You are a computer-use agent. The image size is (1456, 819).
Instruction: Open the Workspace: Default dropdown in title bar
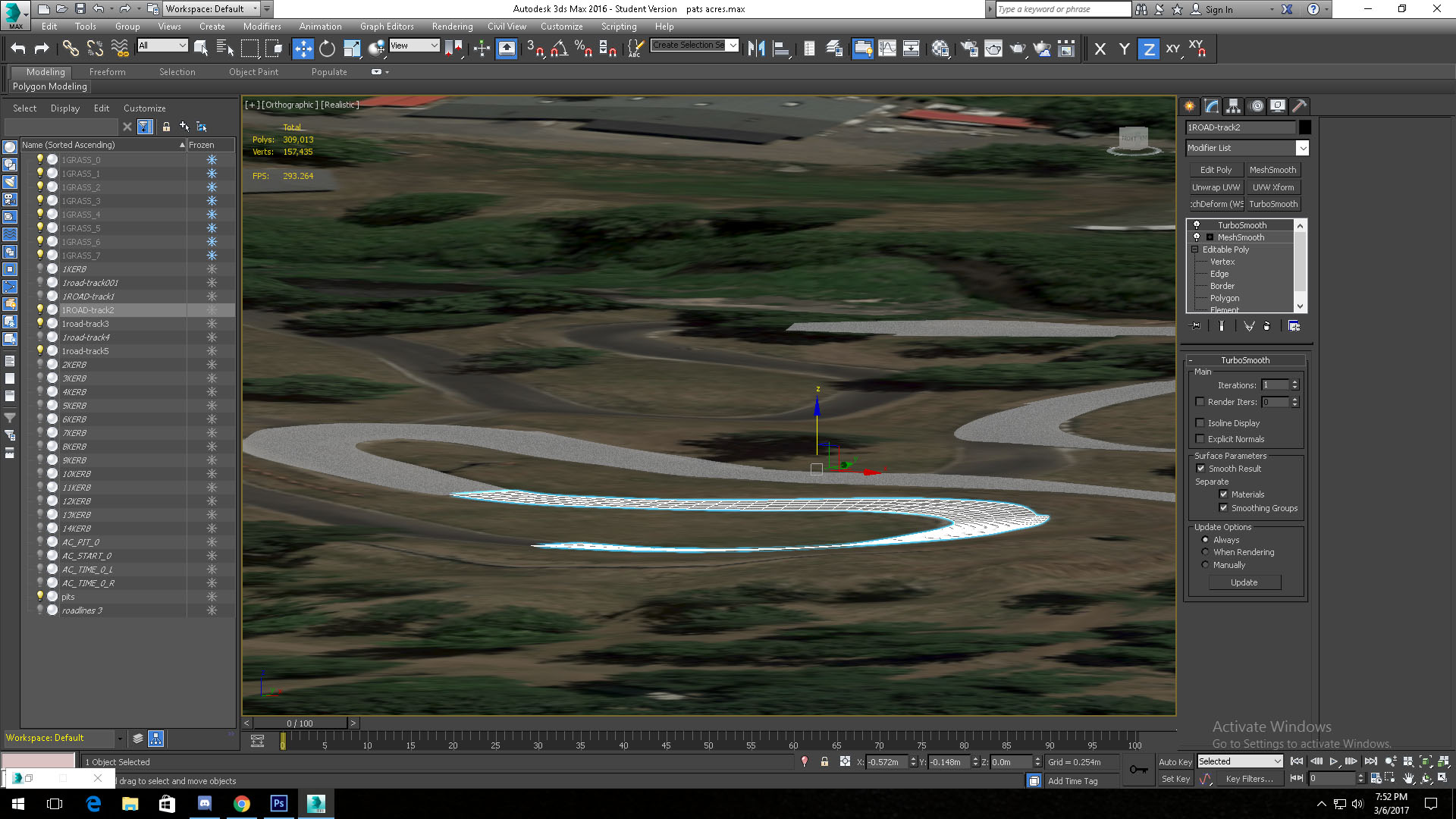click(212, 9)
